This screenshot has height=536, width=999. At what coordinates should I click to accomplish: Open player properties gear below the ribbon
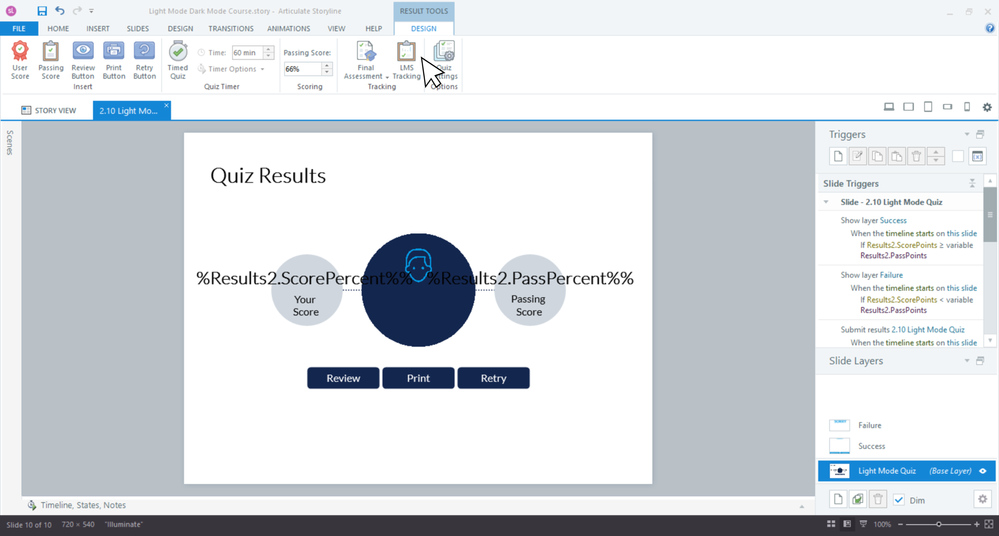click(987, 107)
